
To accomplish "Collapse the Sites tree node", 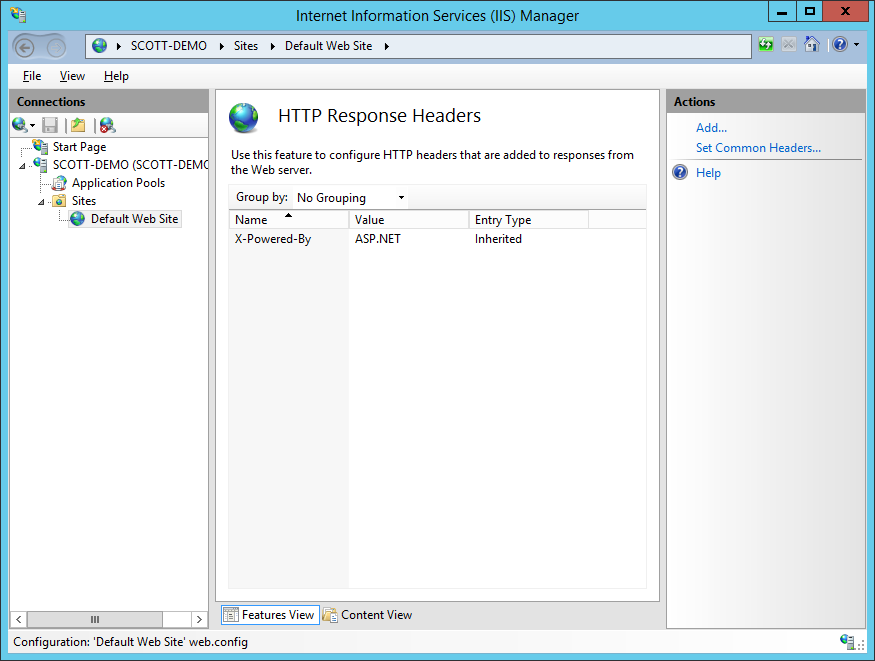I will (x=41, y=202).
